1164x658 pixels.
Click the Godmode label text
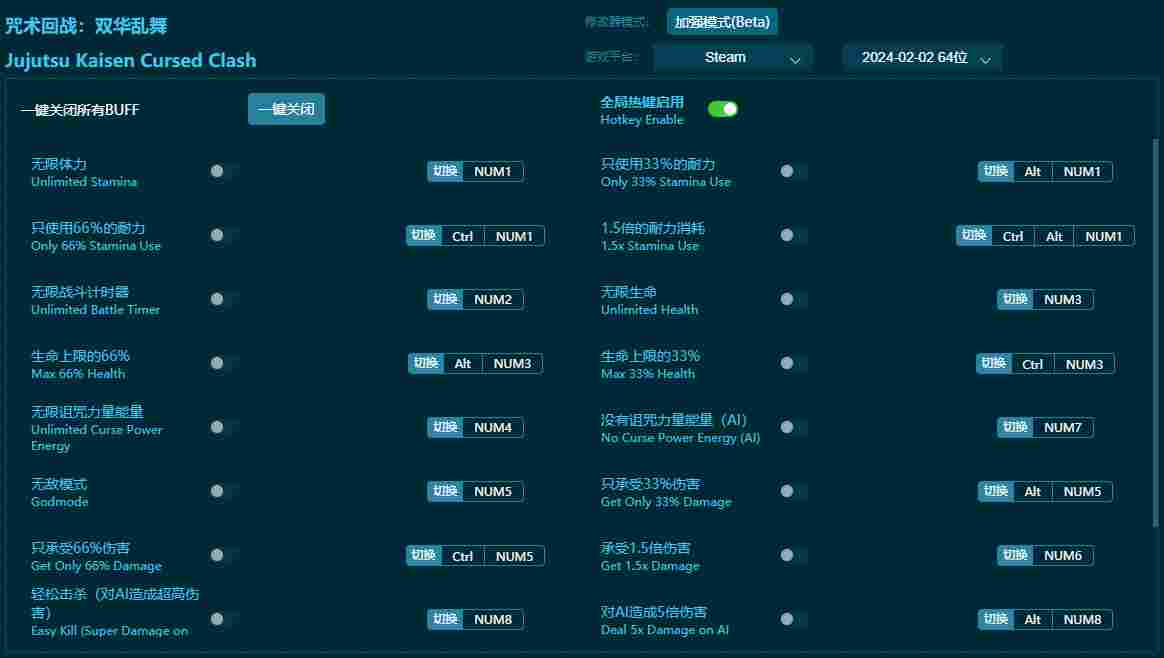[59, 502]
